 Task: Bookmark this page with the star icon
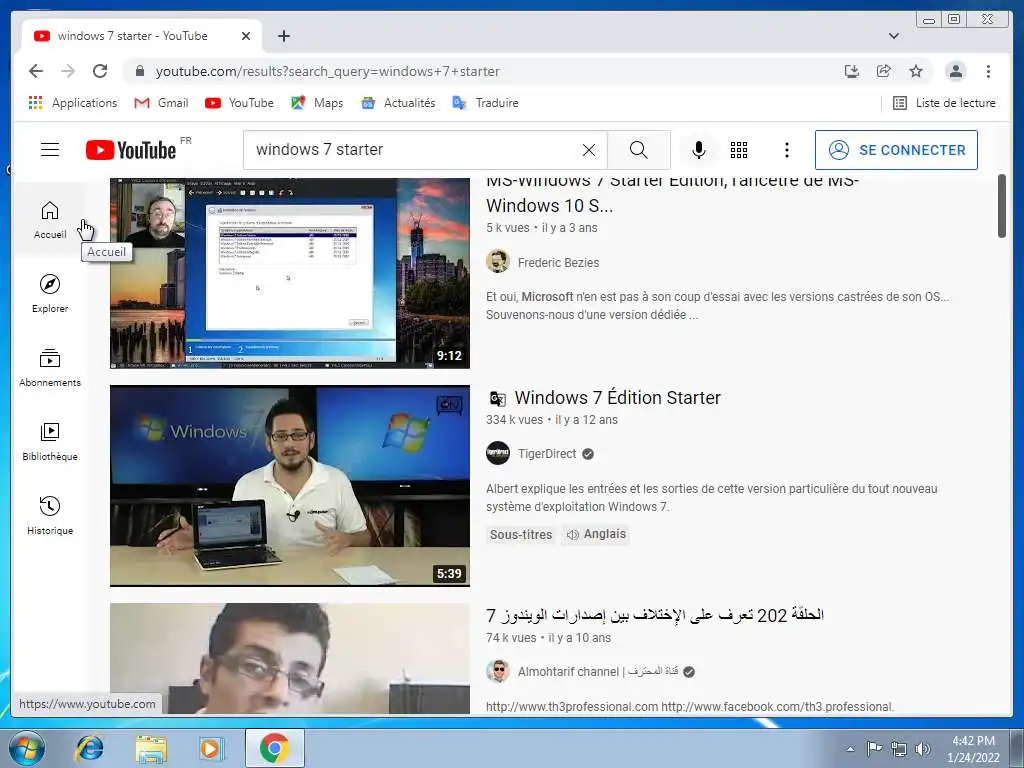click(916, 71)
